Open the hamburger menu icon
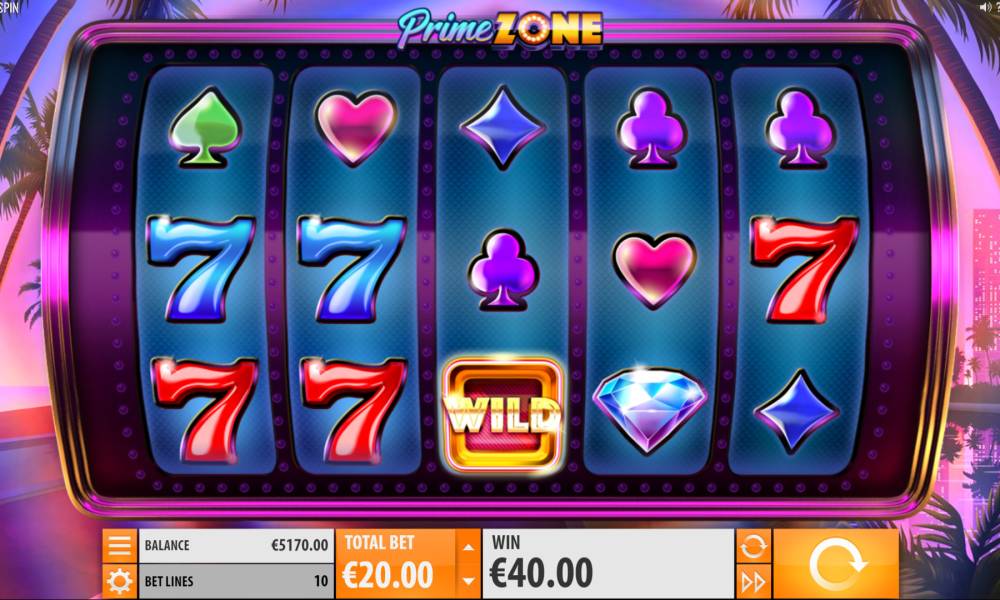1000x600 pixels. pos(119,546)
